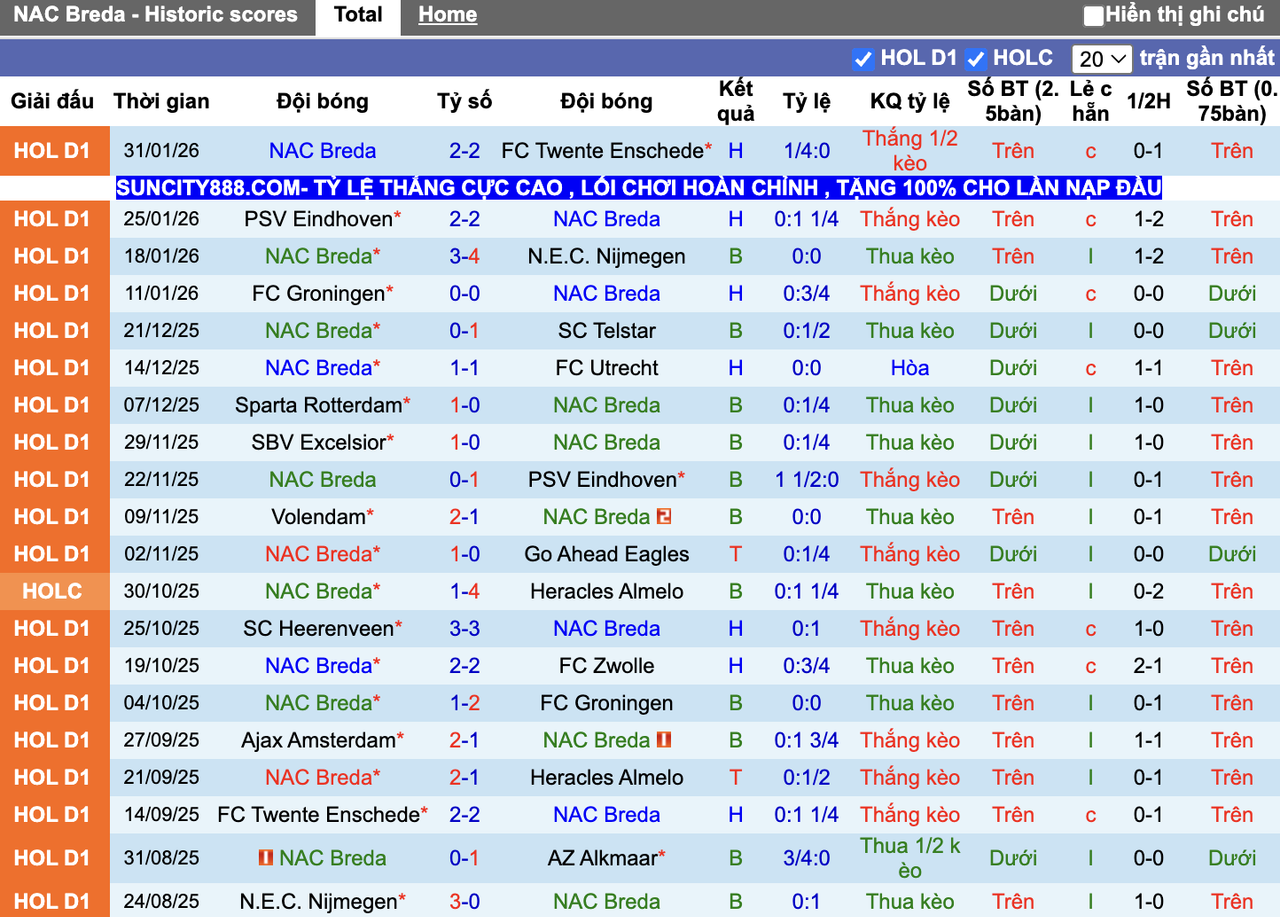Viewport: 1280px width, 917px height.
Task: Switch to the Total tab
Action: 358,15
